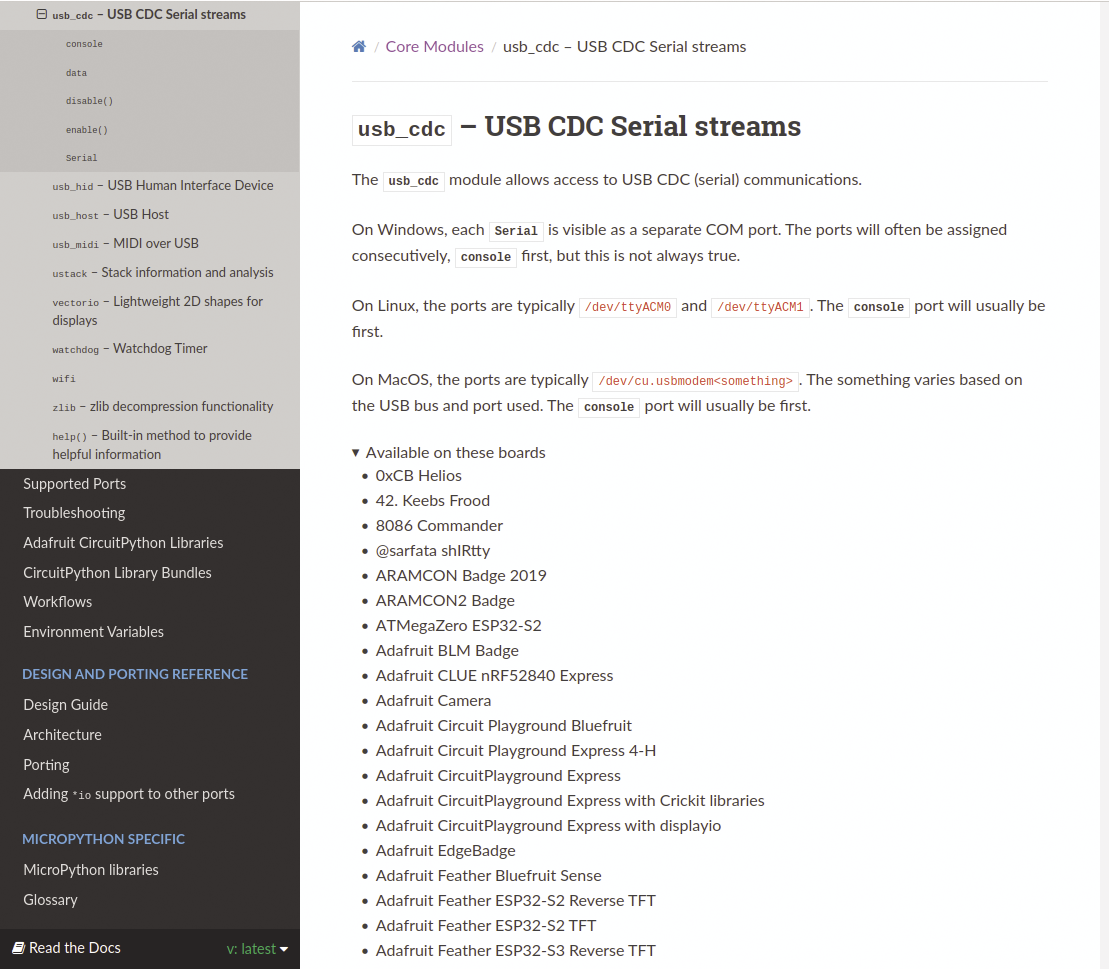Image resolution: width=1109 pixels, height=969 pixels.
Task: Open Architecture page
Action: point(62,735)
